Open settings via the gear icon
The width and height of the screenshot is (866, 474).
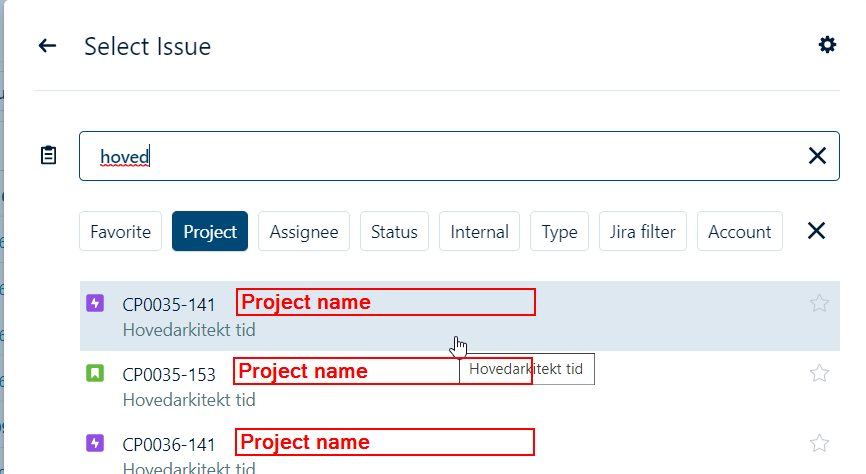pos(827,45)
